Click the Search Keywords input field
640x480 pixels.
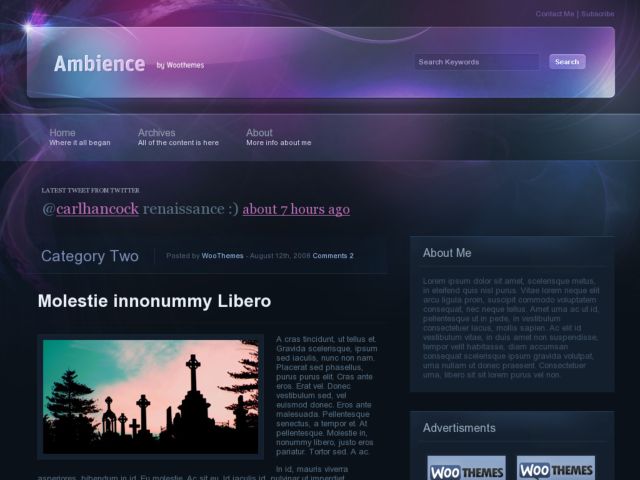pyautogui.click(x=477, y=62)
